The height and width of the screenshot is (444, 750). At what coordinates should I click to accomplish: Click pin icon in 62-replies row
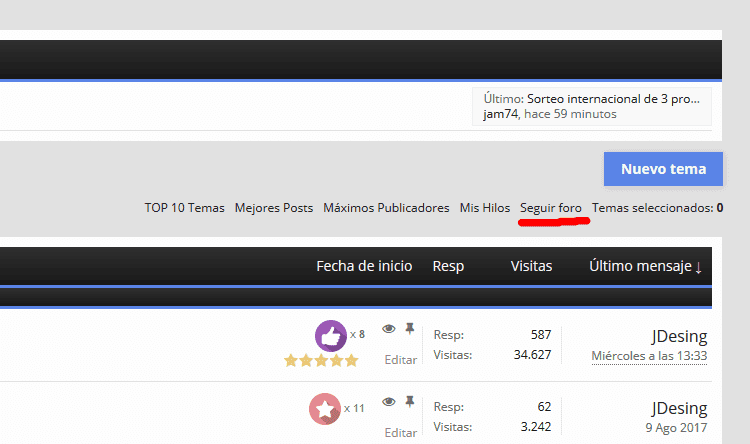[409, 401]
